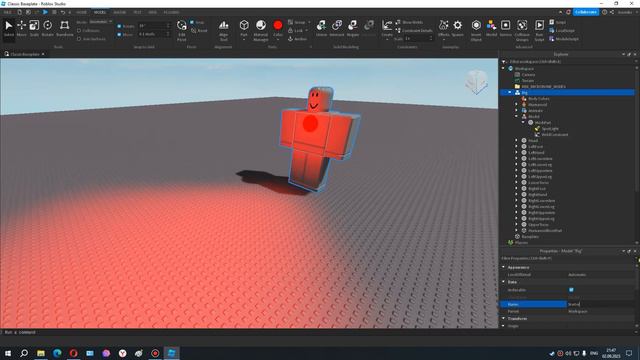Click the pivot Reset button
This screenshot has height=360, width=640.
coord(200,30)
